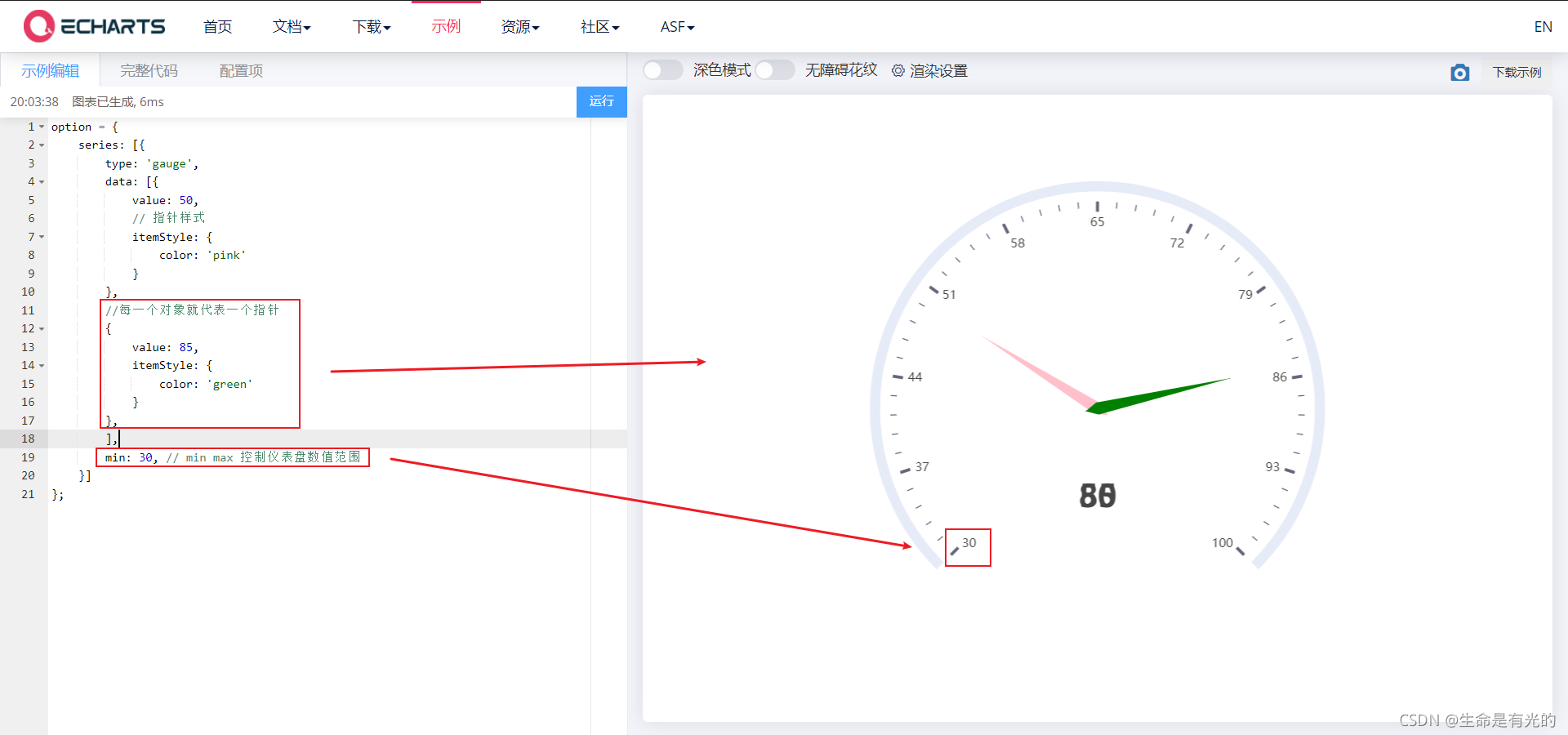Click the 下载示例 button

tap(1517, 72)
